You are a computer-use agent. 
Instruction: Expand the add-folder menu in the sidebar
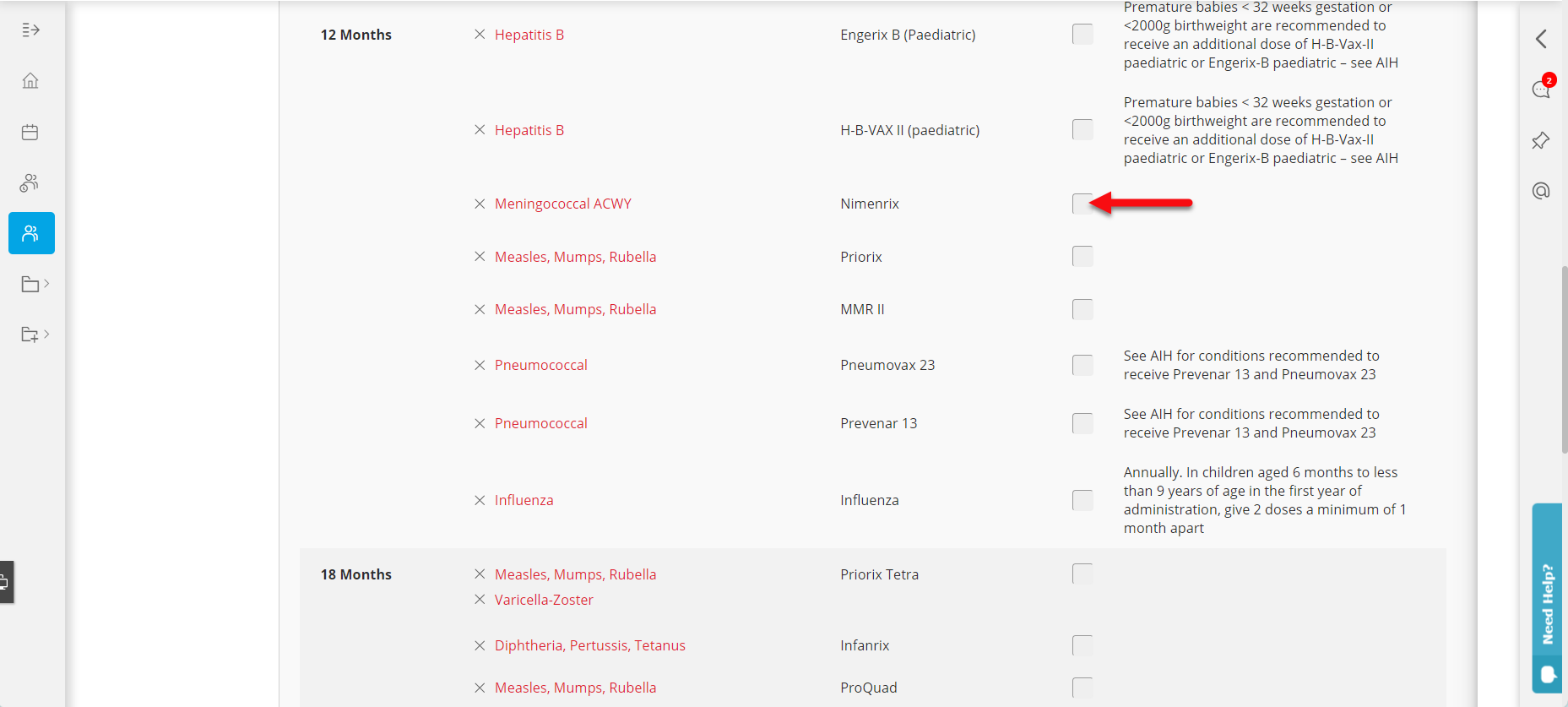[35, 334]
